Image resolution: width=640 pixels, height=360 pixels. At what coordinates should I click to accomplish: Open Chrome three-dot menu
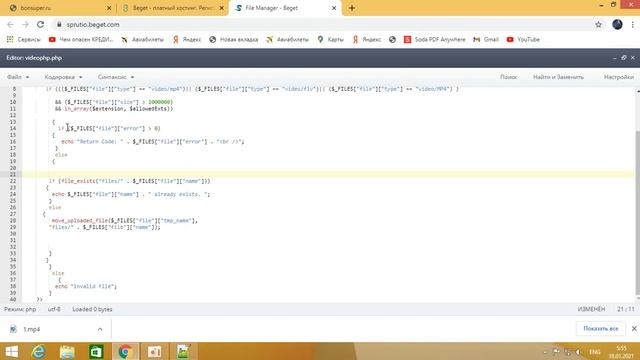[633, 24]
